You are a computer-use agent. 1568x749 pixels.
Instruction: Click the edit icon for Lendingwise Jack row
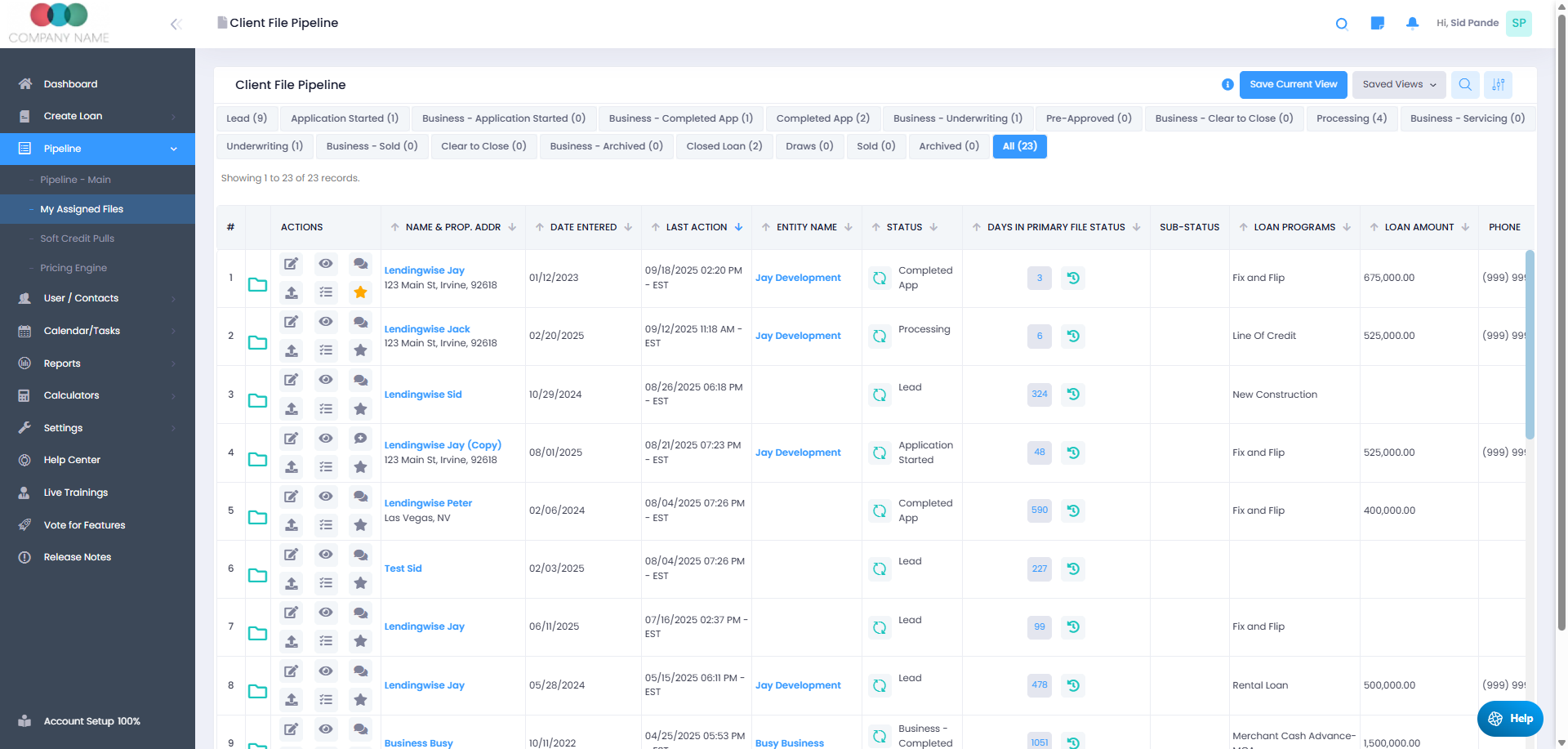click(x=291, y=322)
